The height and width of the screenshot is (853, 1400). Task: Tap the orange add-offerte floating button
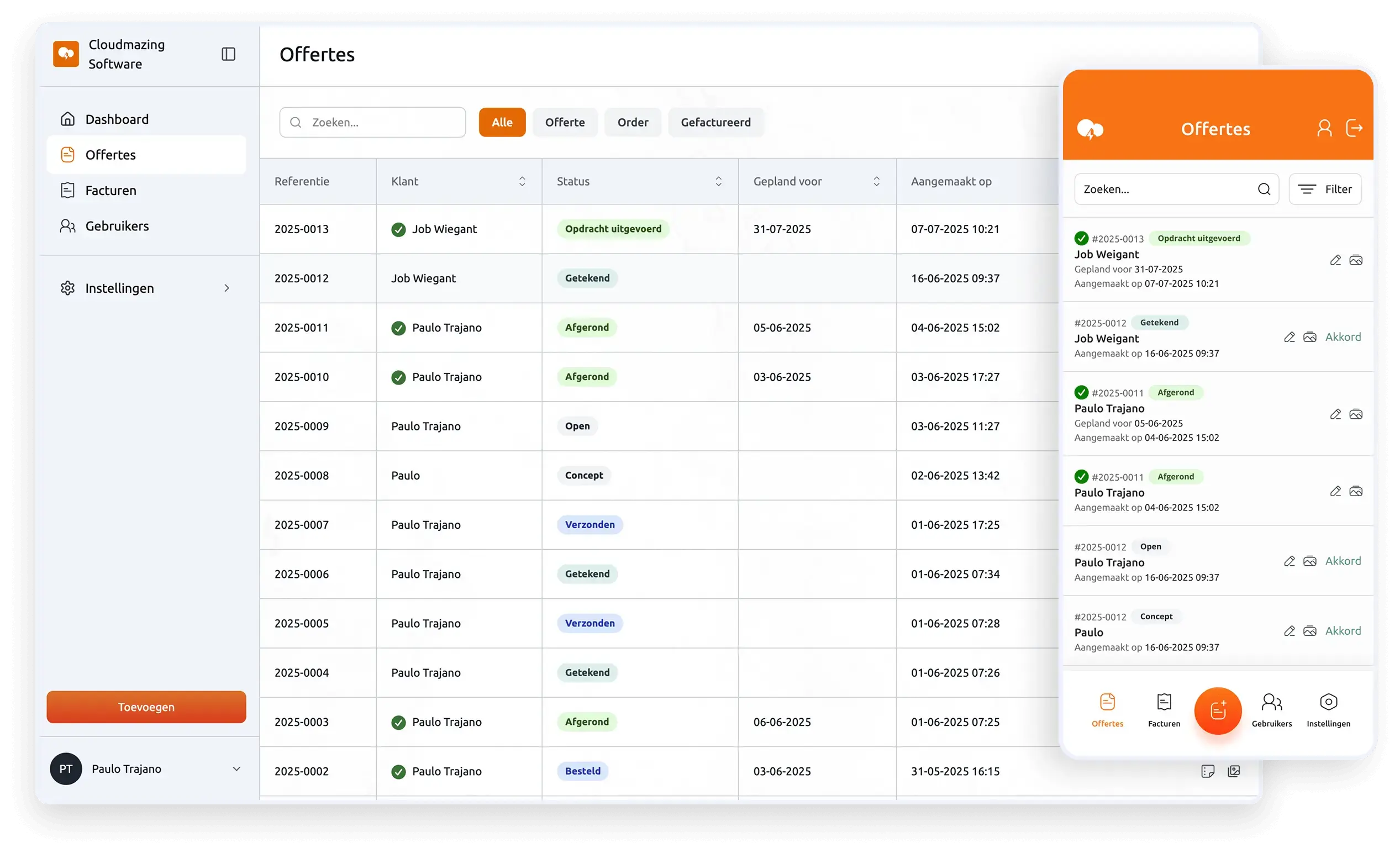[1218, 710]
